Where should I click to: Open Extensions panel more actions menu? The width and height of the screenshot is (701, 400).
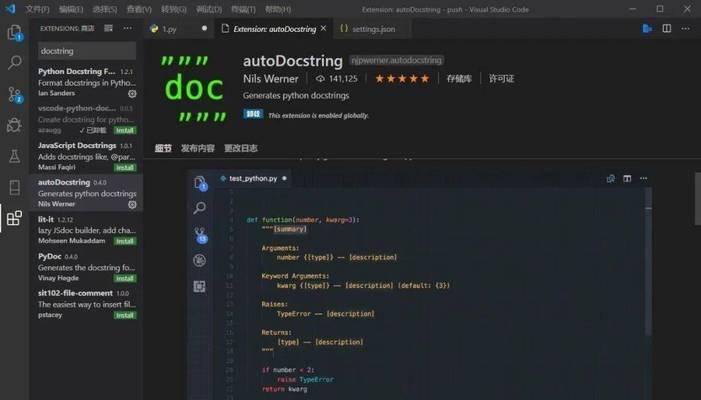(x=128, y=28)
